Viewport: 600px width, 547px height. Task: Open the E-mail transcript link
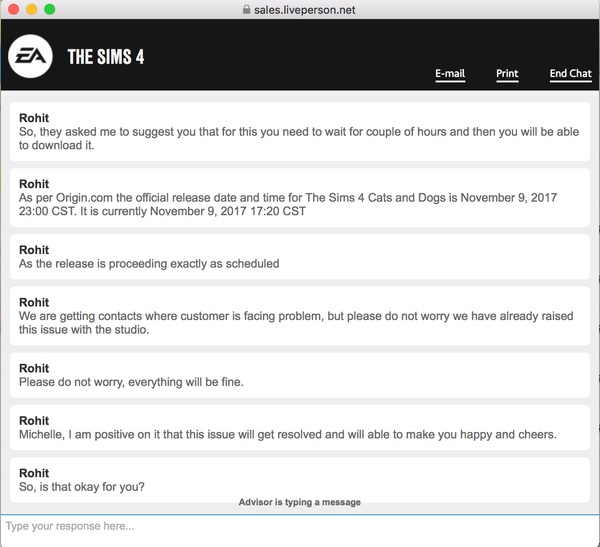point(450,73)
